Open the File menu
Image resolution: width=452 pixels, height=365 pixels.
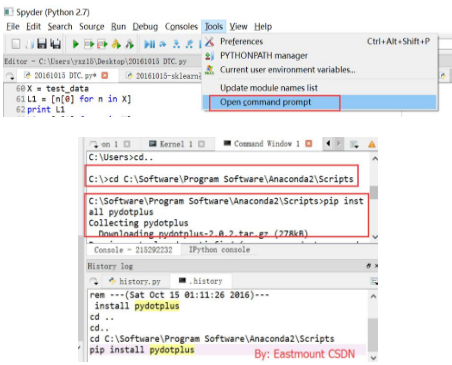[x=13, y=26]
